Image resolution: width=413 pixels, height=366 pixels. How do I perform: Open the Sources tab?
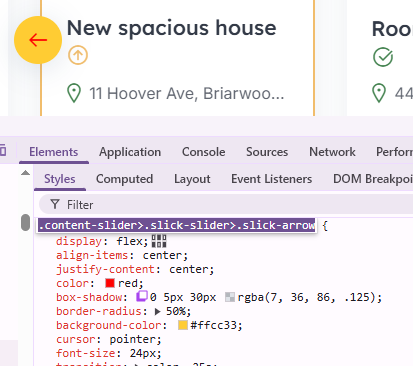click(x=267, y=152)
